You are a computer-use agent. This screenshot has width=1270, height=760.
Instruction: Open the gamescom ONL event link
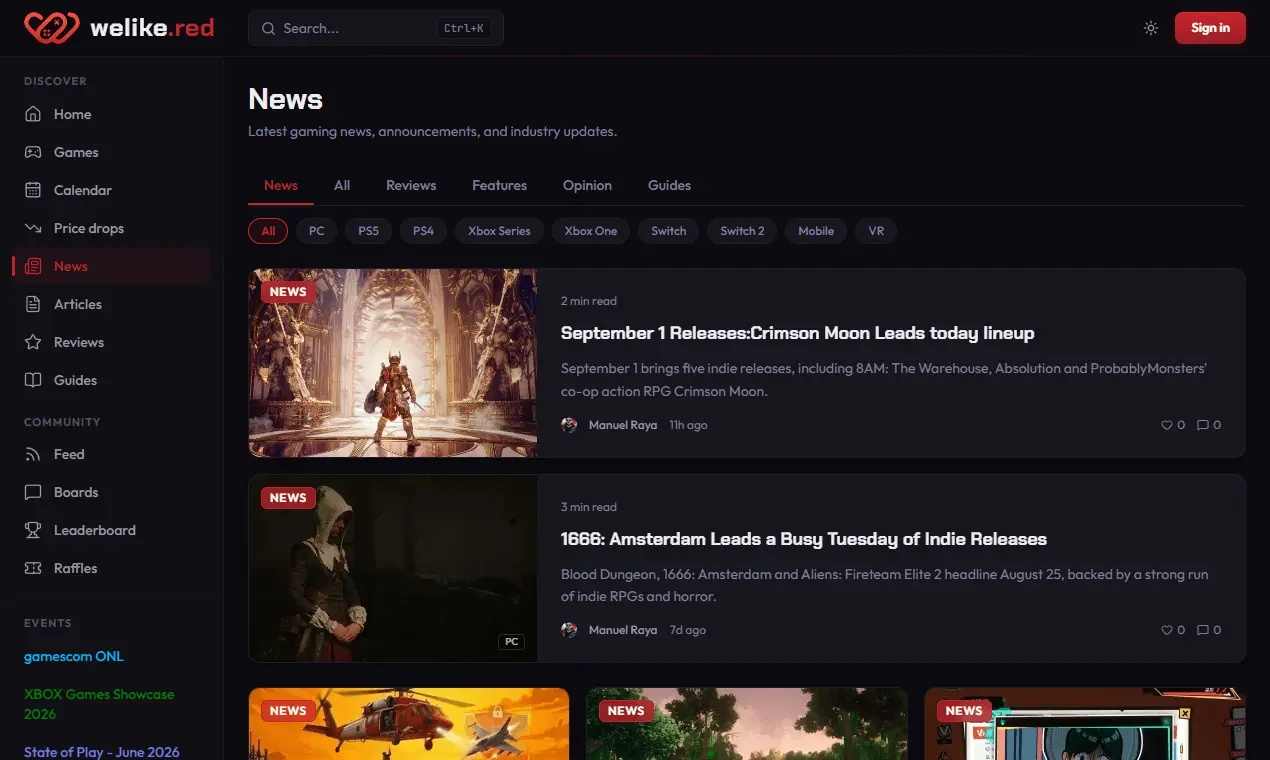click(74, 656)
